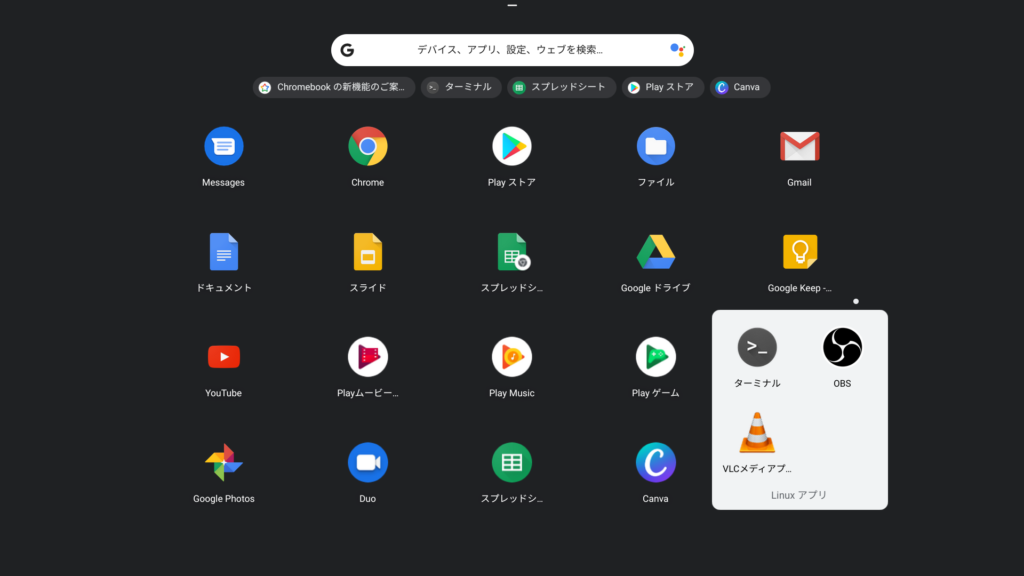Click the Google G logo in the search bar
Screen dimensions: 1024x576
click(x=347, y=50)
